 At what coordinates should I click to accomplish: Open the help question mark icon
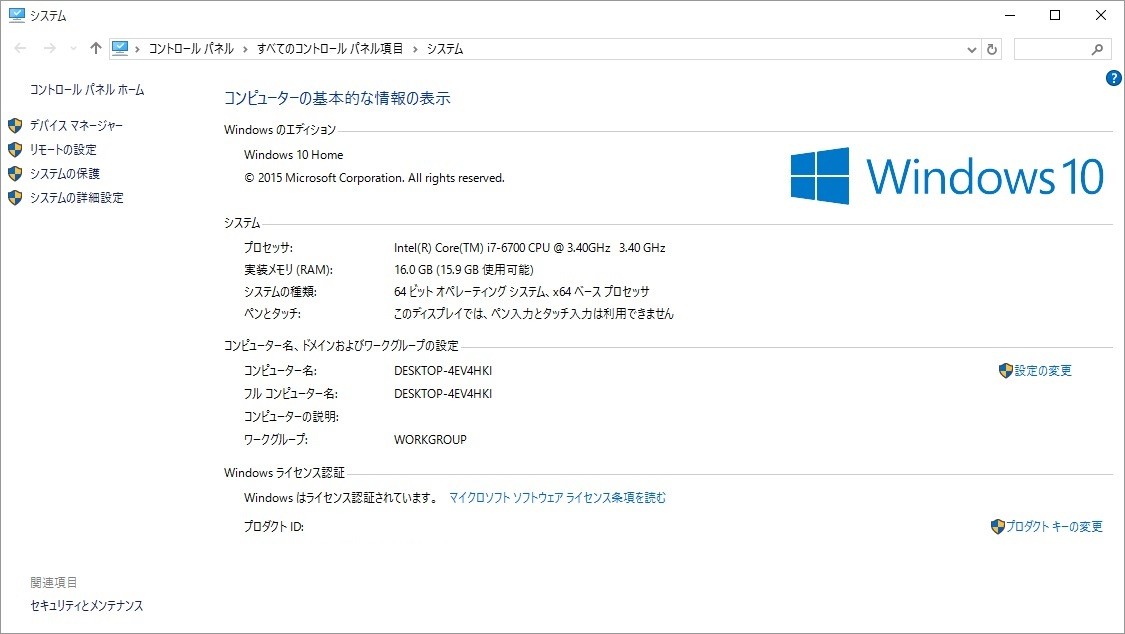(1114, 78)
